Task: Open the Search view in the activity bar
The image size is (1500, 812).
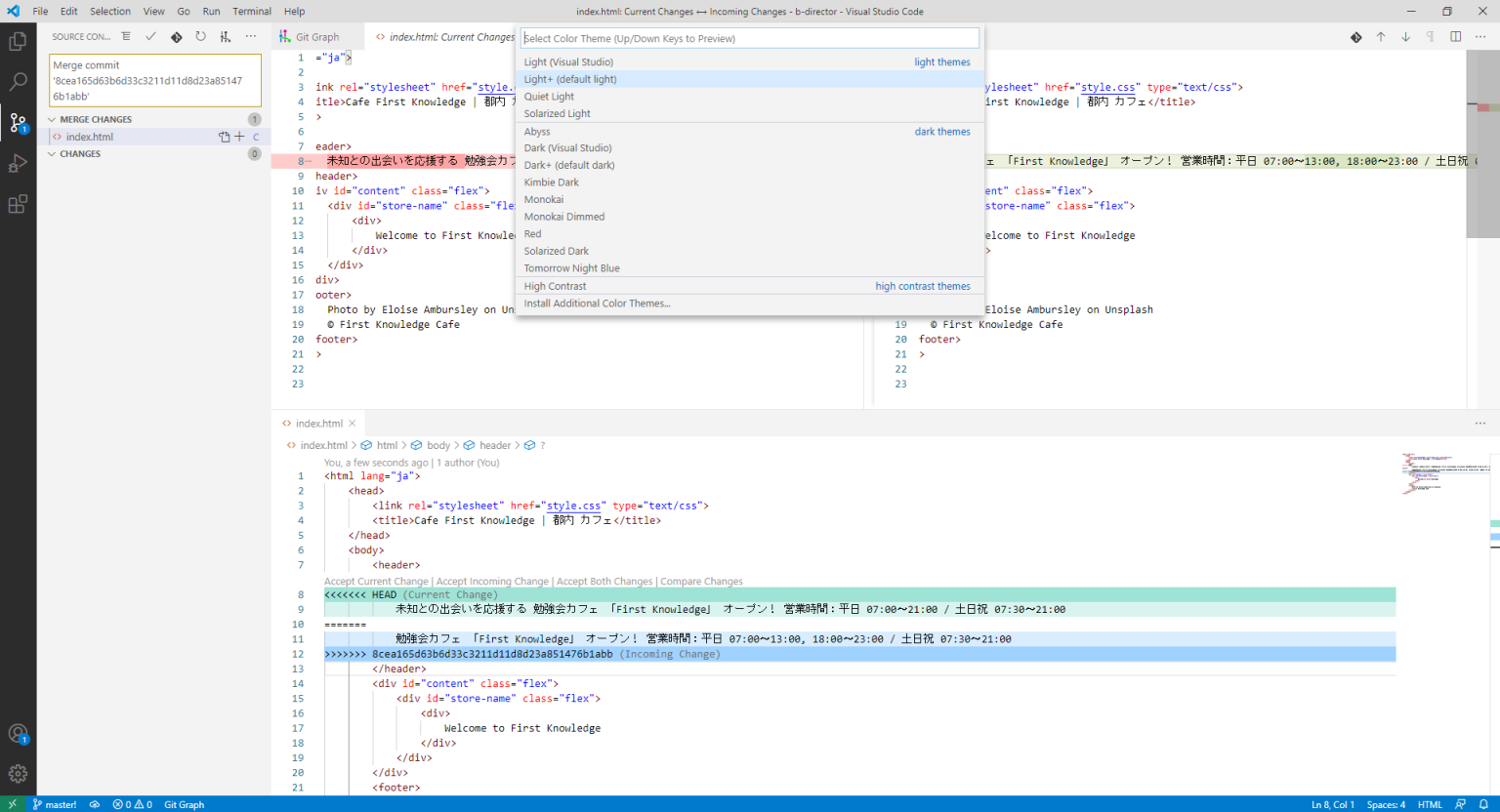Action: coord(18,82)
